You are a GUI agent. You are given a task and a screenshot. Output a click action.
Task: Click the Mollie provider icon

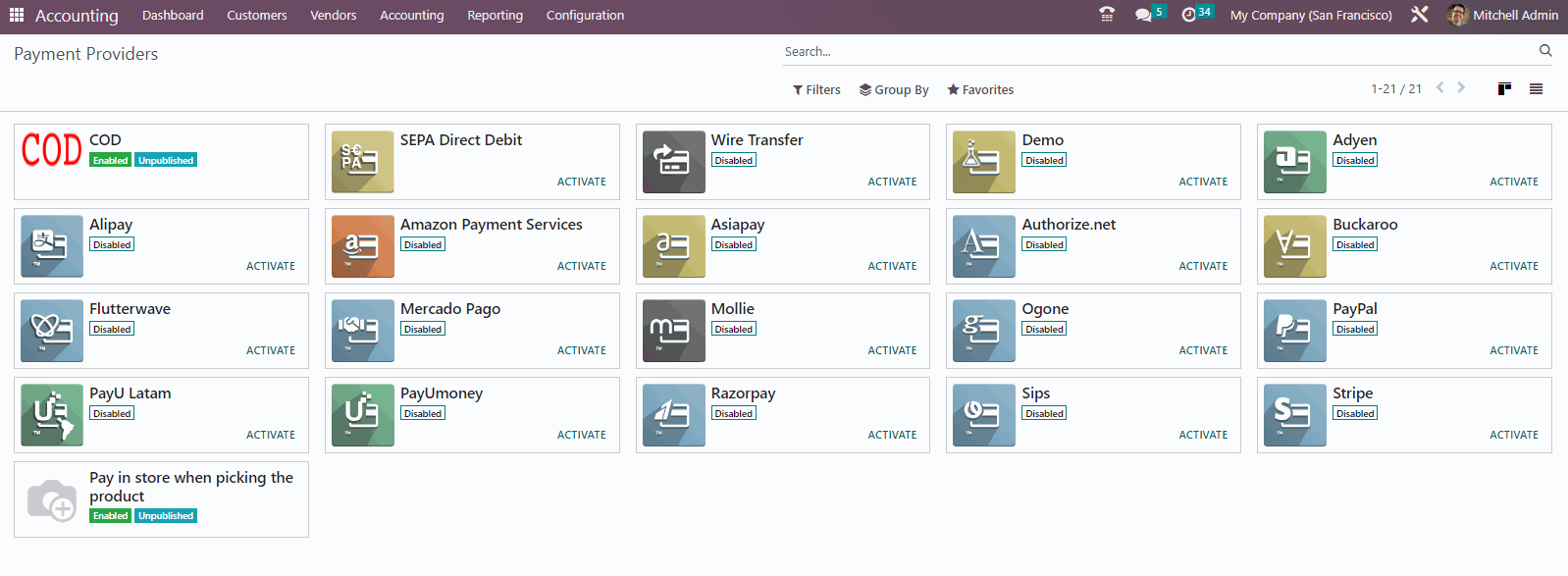pos(673,331)
